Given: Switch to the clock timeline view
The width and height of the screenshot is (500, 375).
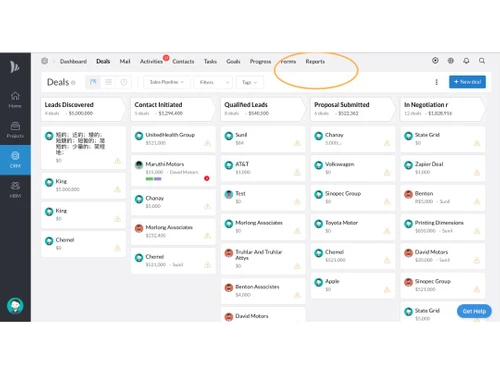Looking at the screenshot, I should point(124,82).
